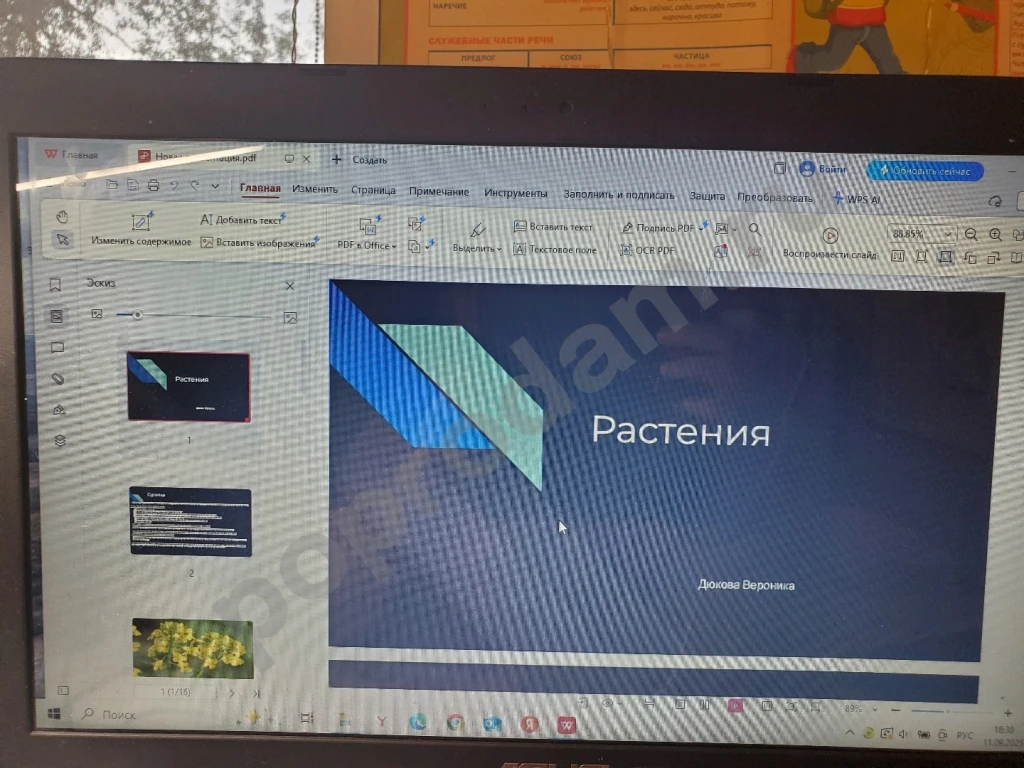Click the search magnifier icon in ribbon
The width and height of the screenshot is (1024, 768).
[x=755, y=229]
